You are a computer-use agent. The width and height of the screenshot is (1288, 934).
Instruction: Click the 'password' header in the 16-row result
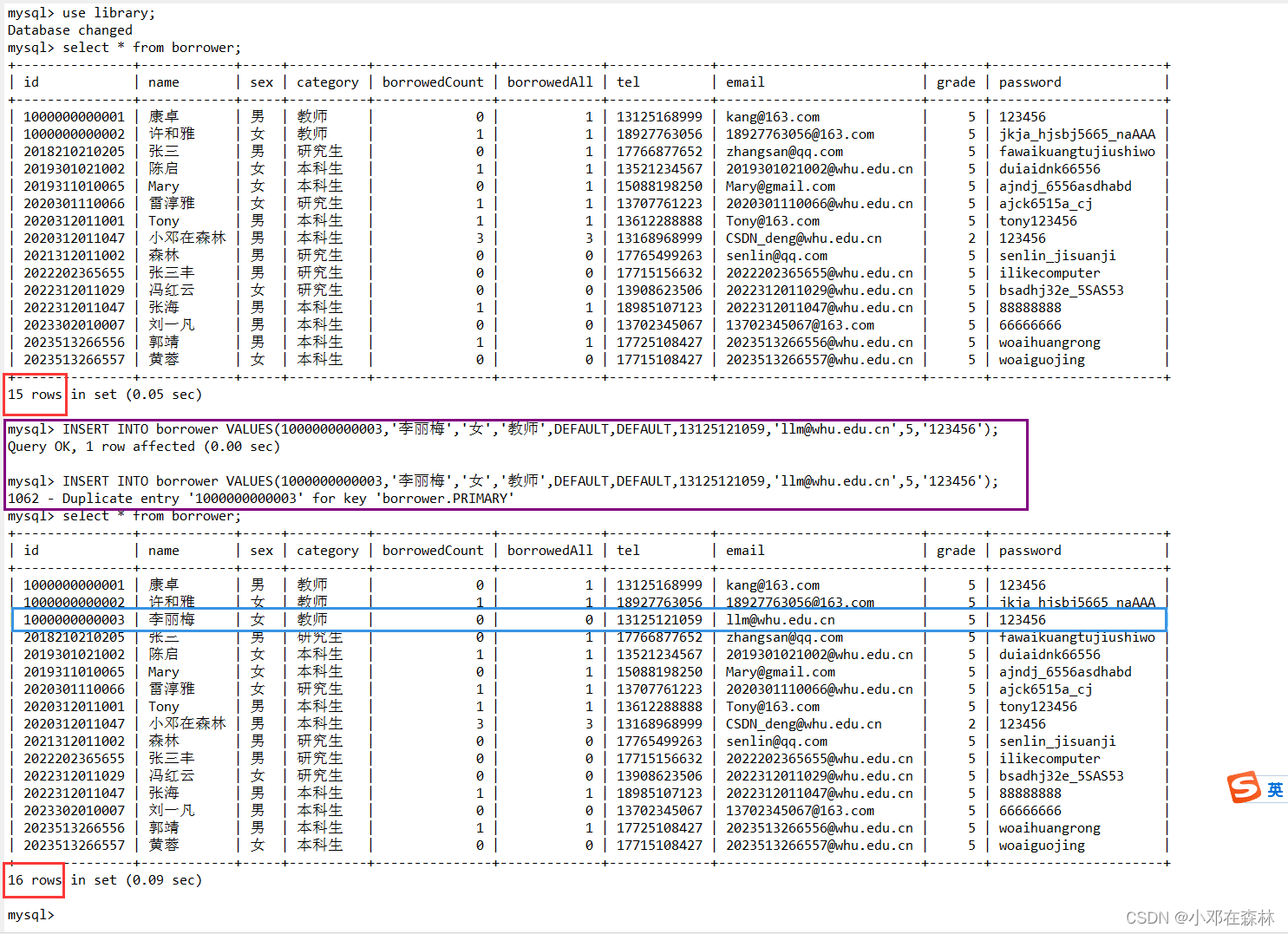[1030, 551]
